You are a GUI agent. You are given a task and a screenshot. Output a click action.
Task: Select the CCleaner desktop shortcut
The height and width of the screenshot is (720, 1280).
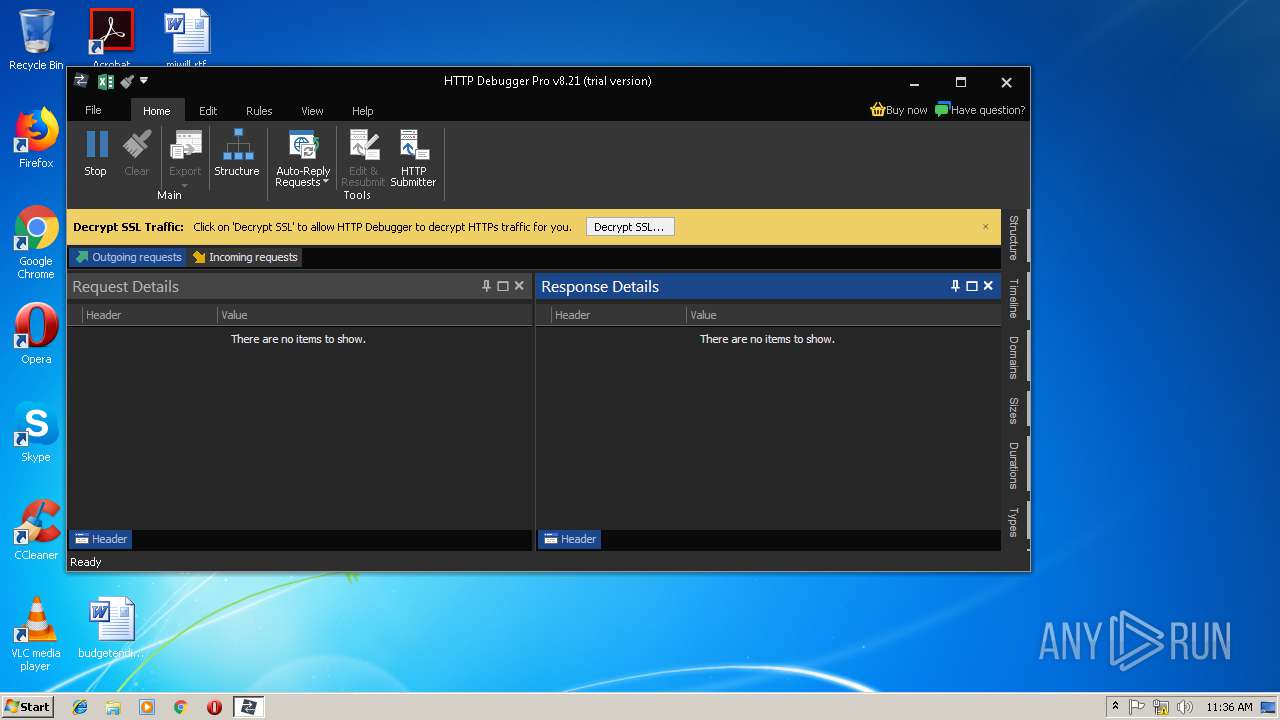[36, 530]
